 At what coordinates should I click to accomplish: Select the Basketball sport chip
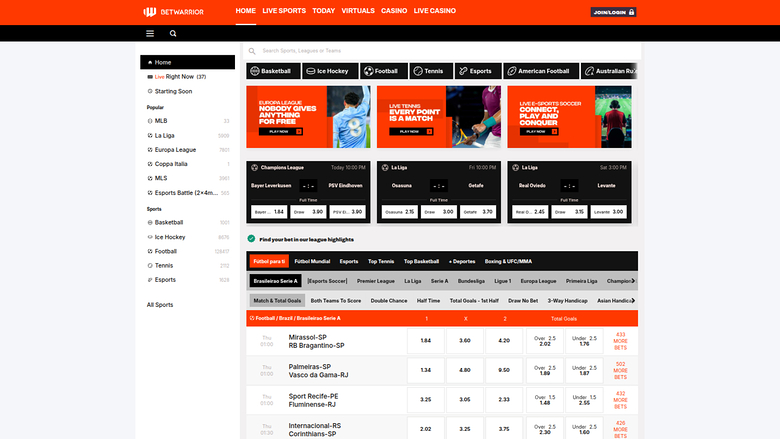[x=273, y=71]
